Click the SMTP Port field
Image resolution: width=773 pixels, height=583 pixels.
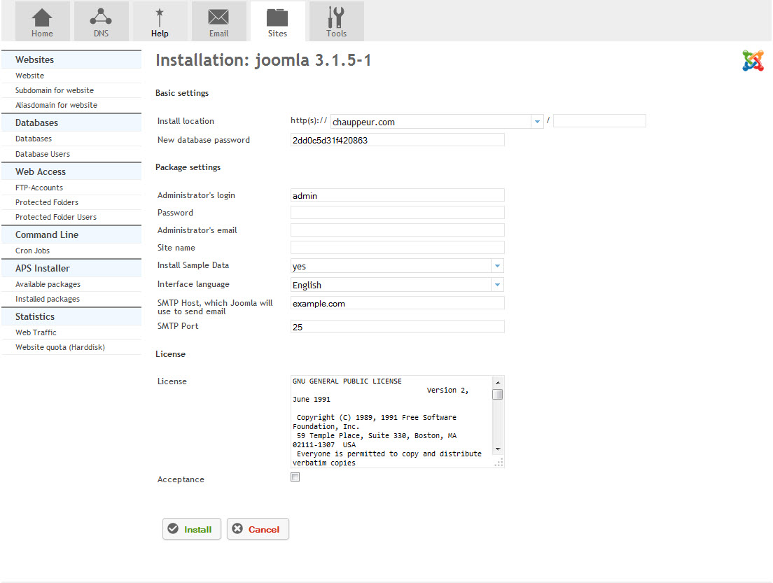pos(397,327)
